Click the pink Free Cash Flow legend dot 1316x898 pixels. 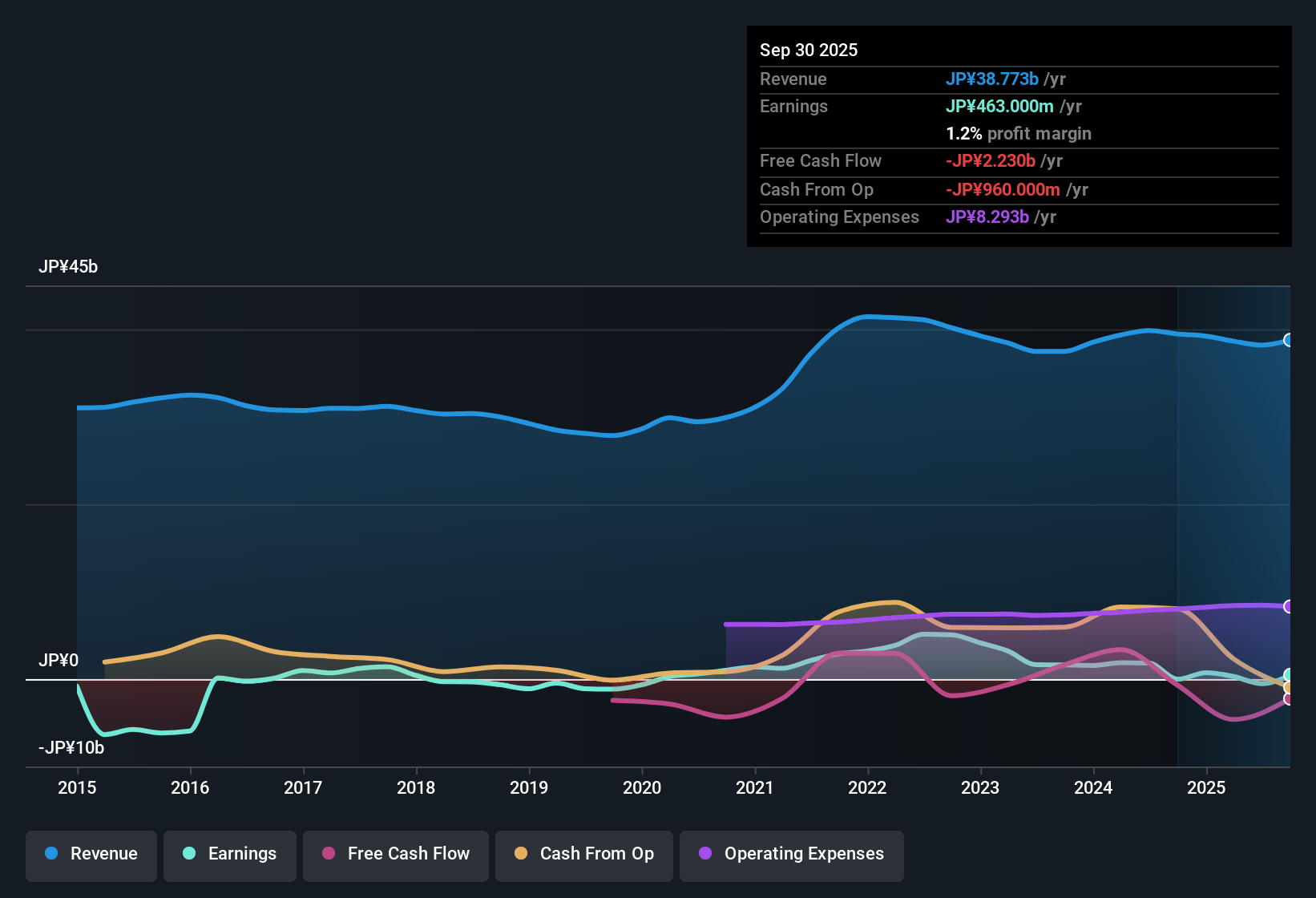(328, 854)
